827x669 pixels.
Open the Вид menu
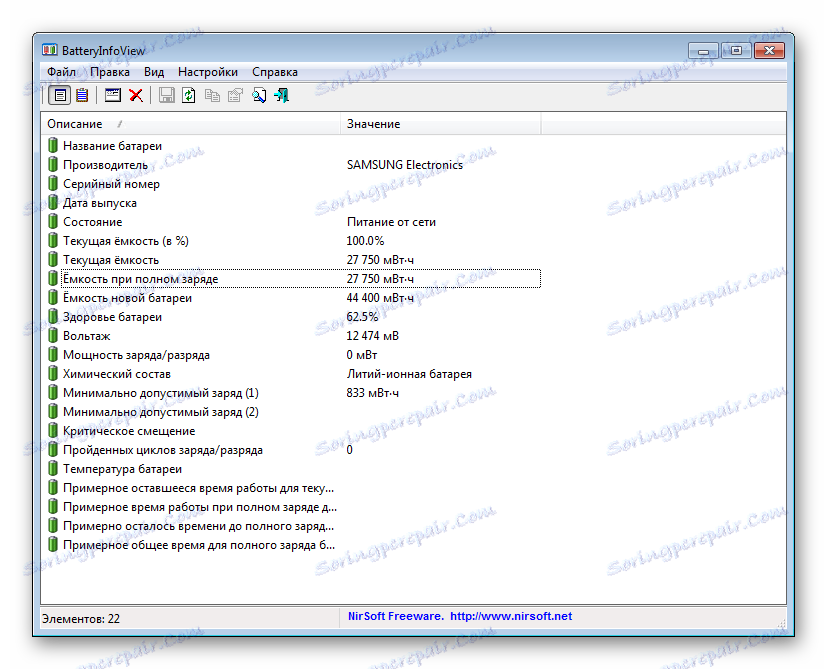[x=153, y=71]
